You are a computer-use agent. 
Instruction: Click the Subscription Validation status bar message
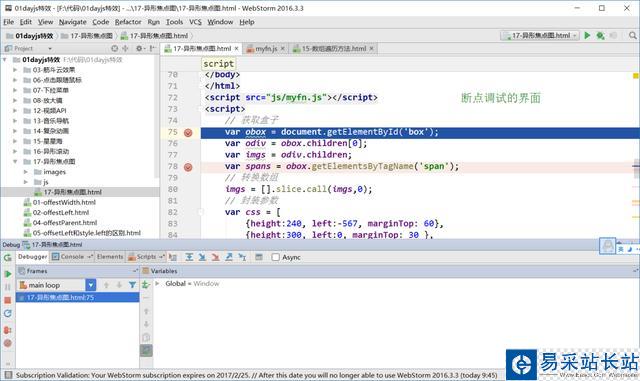tap(256, 375)
